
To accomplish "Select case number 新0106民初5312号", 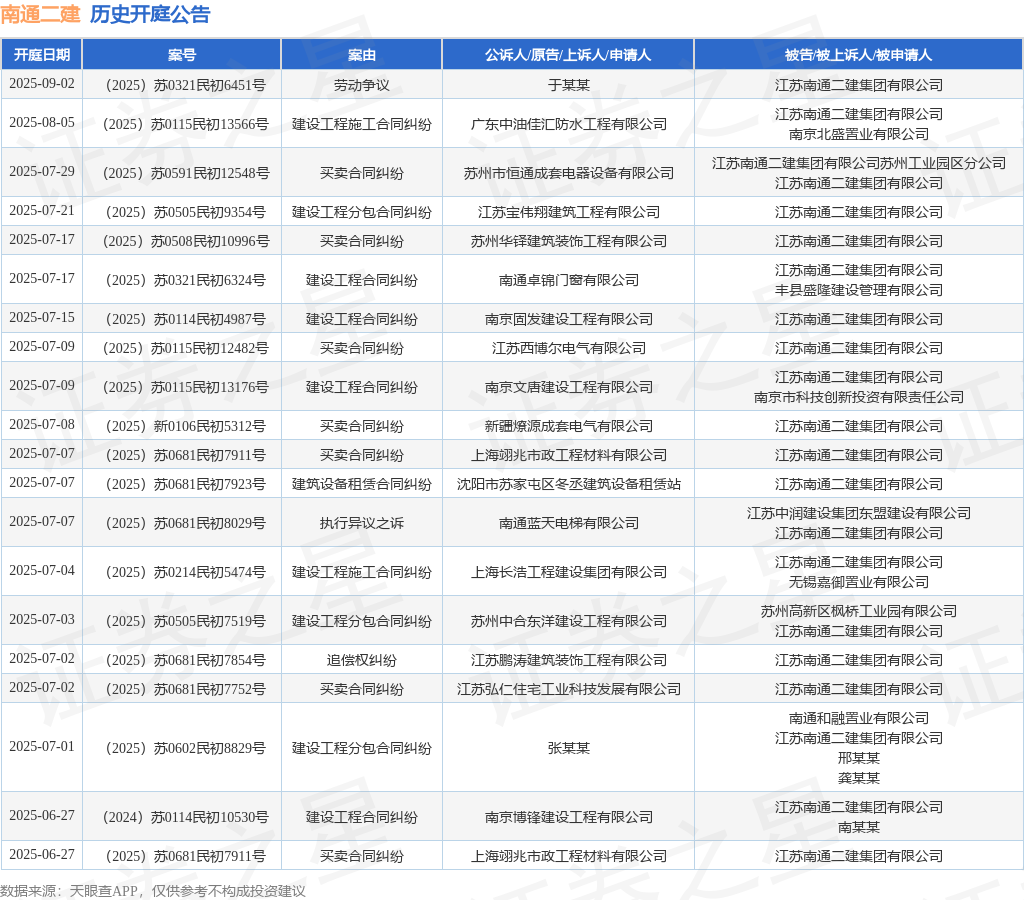I will click(x=210, y=426).
